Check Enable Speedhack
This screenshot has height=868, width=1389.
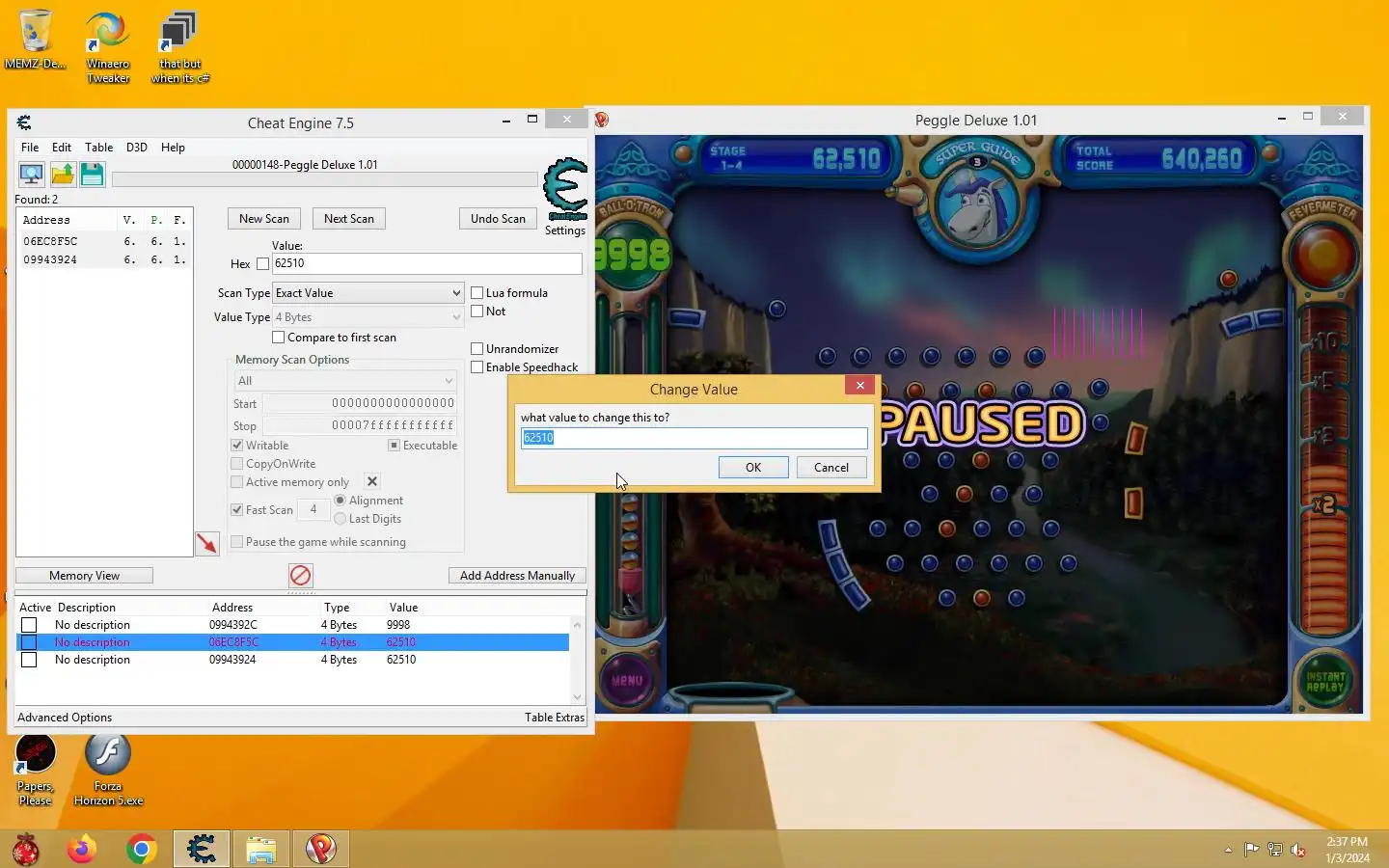[x=477, y=366]
